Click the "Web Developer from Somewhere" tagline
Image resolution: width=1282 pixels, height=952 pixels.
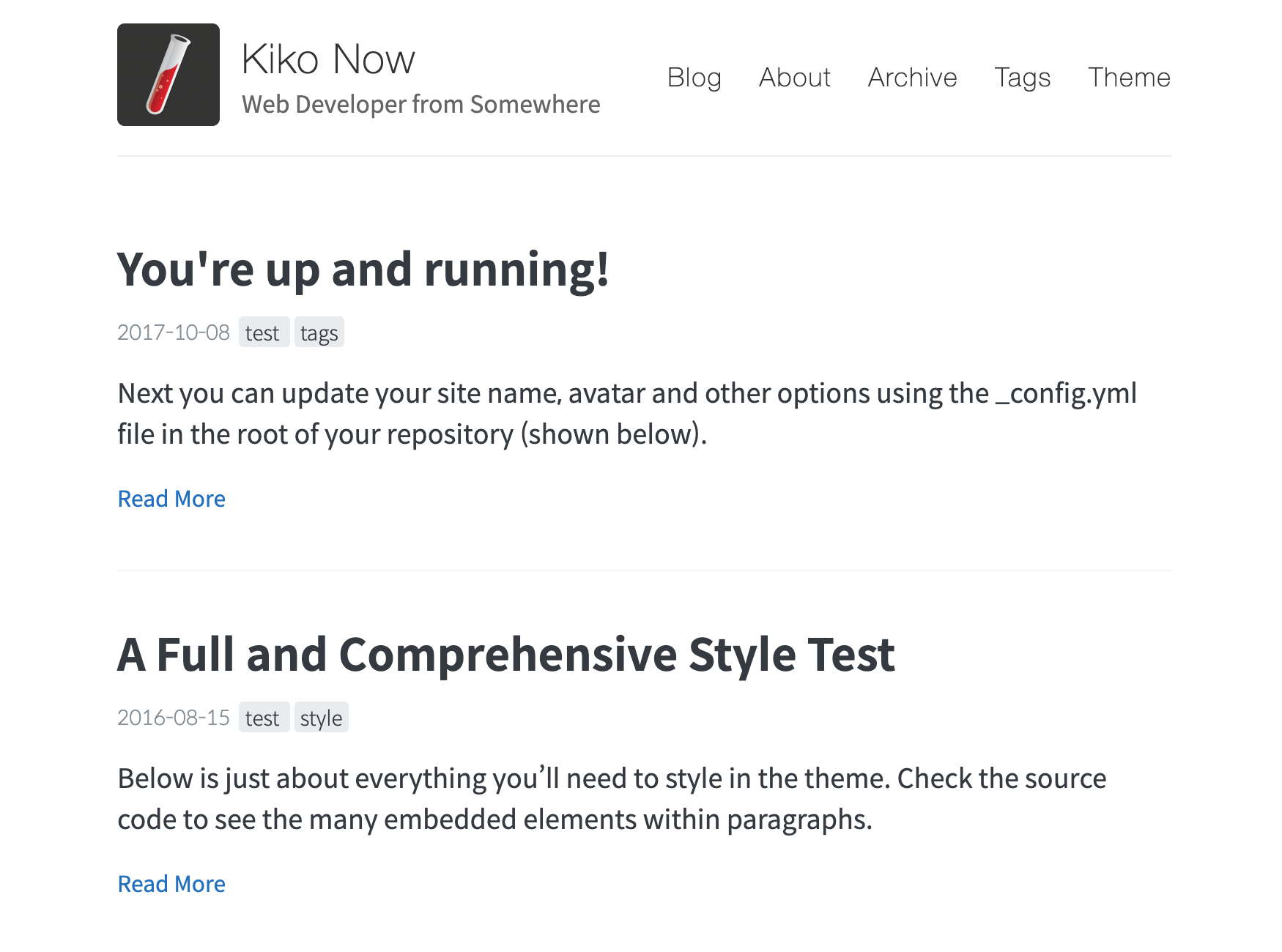click(x=420, y=105)
